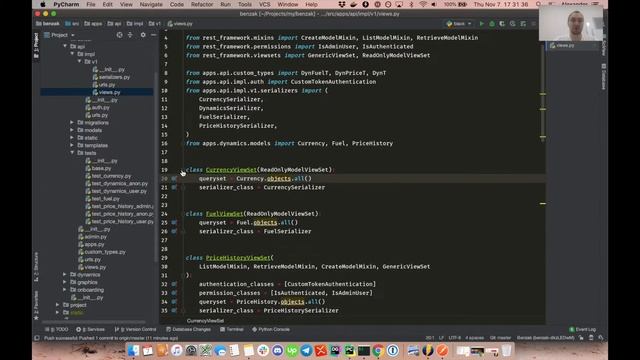Click the FuelViewSet class name

tap(224, 214)
